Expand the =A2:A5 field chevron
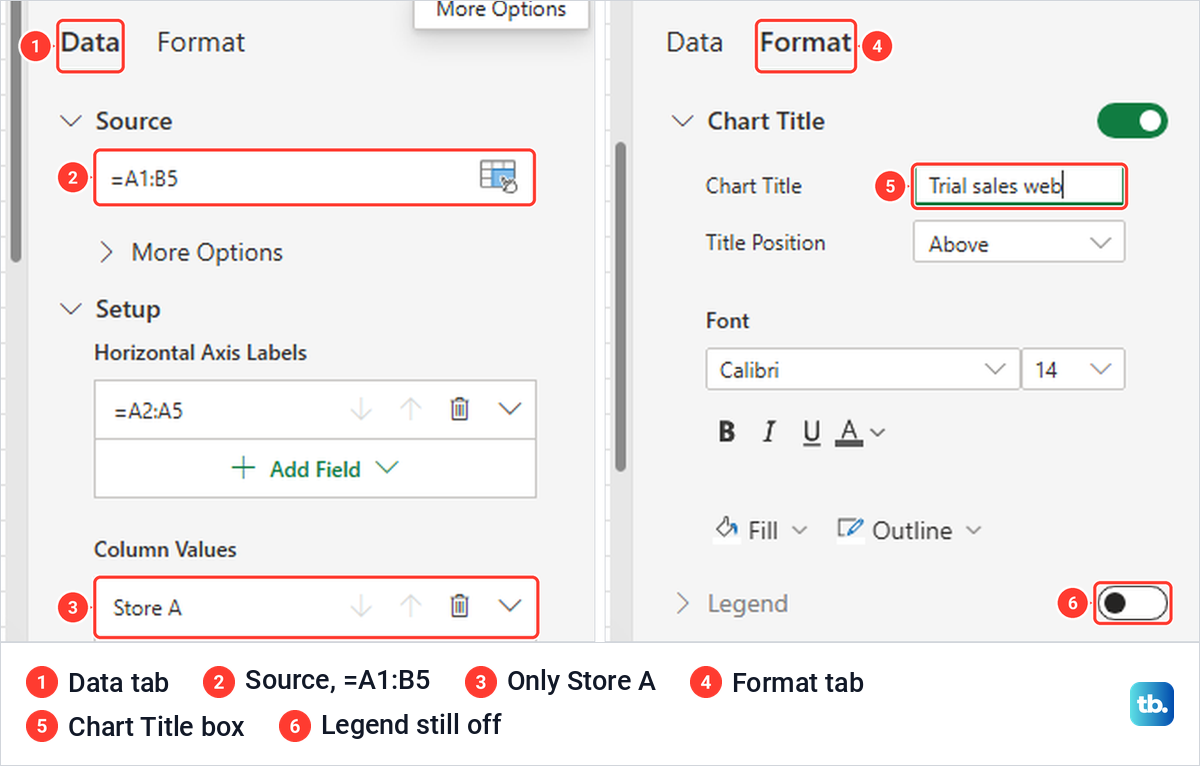The image size is (1200, 766). (510, 409)
